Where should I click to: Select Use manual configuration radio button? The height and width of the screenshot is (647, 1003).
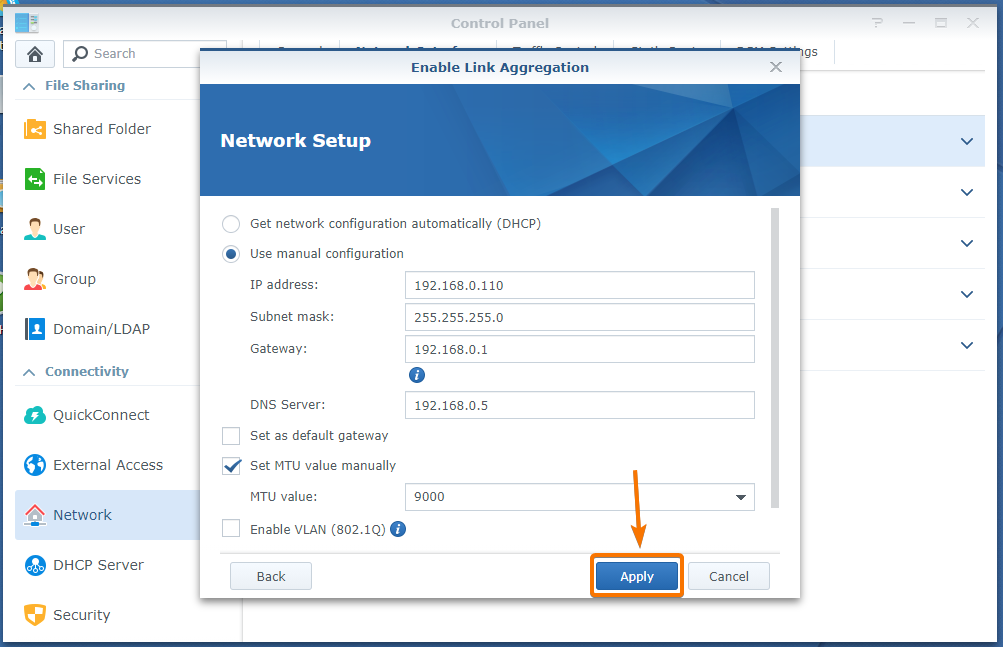point(231,254)
